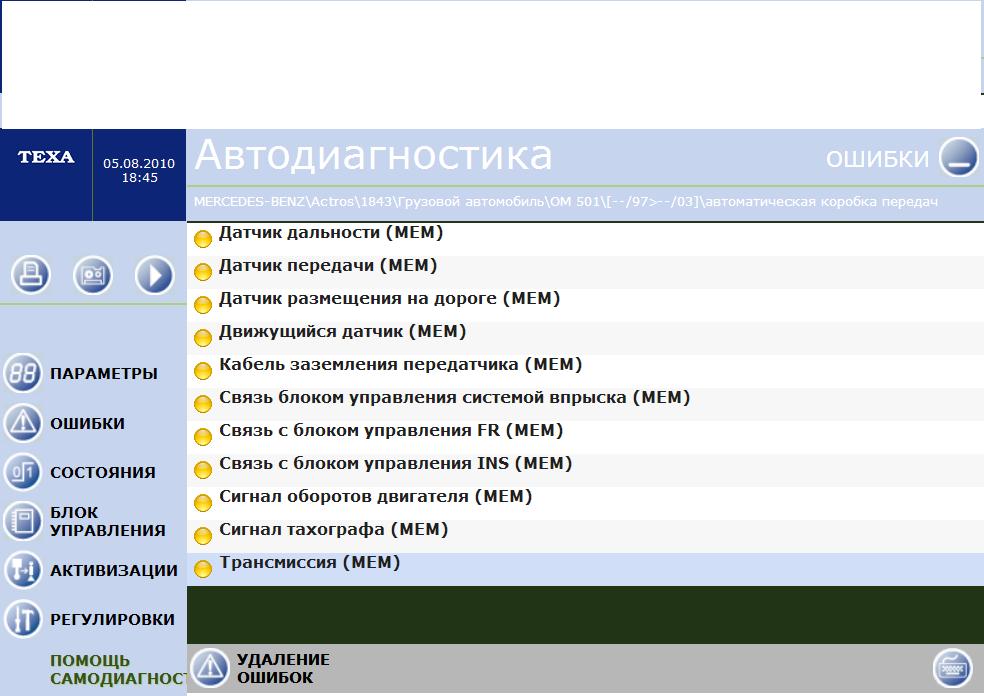Viewport: 984px width, 696px height.
Task: Click the Автодиагностика title
Action: (373, 155)
